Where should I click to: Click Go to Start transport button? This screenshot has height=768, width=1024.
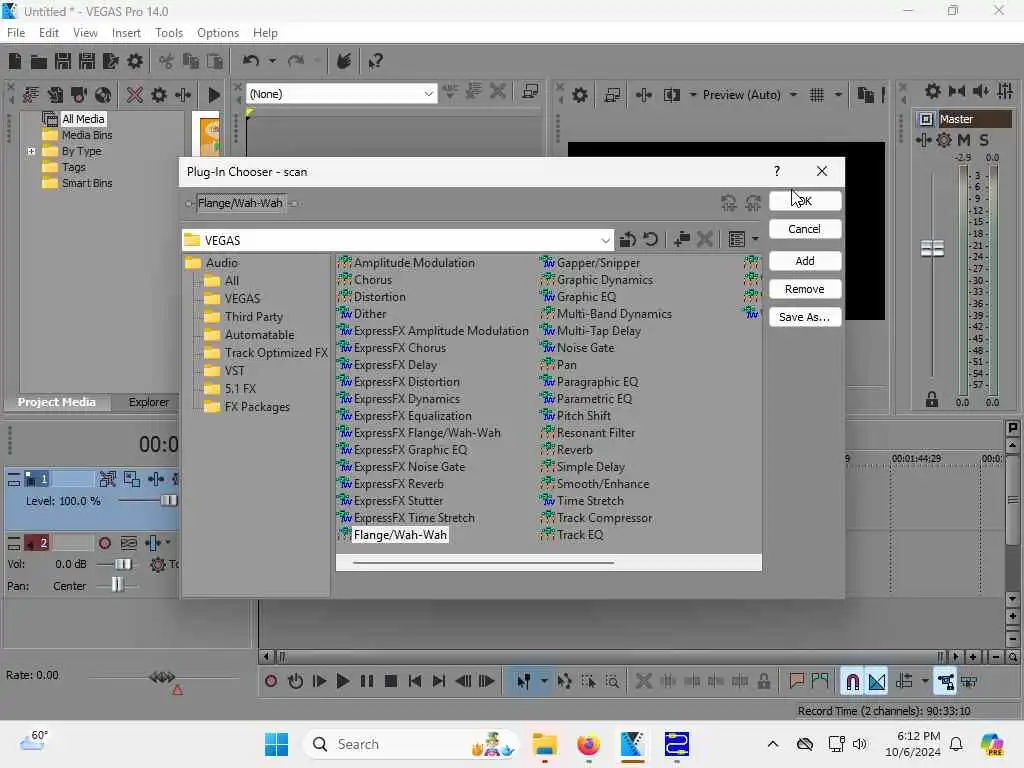pos(414,682)
